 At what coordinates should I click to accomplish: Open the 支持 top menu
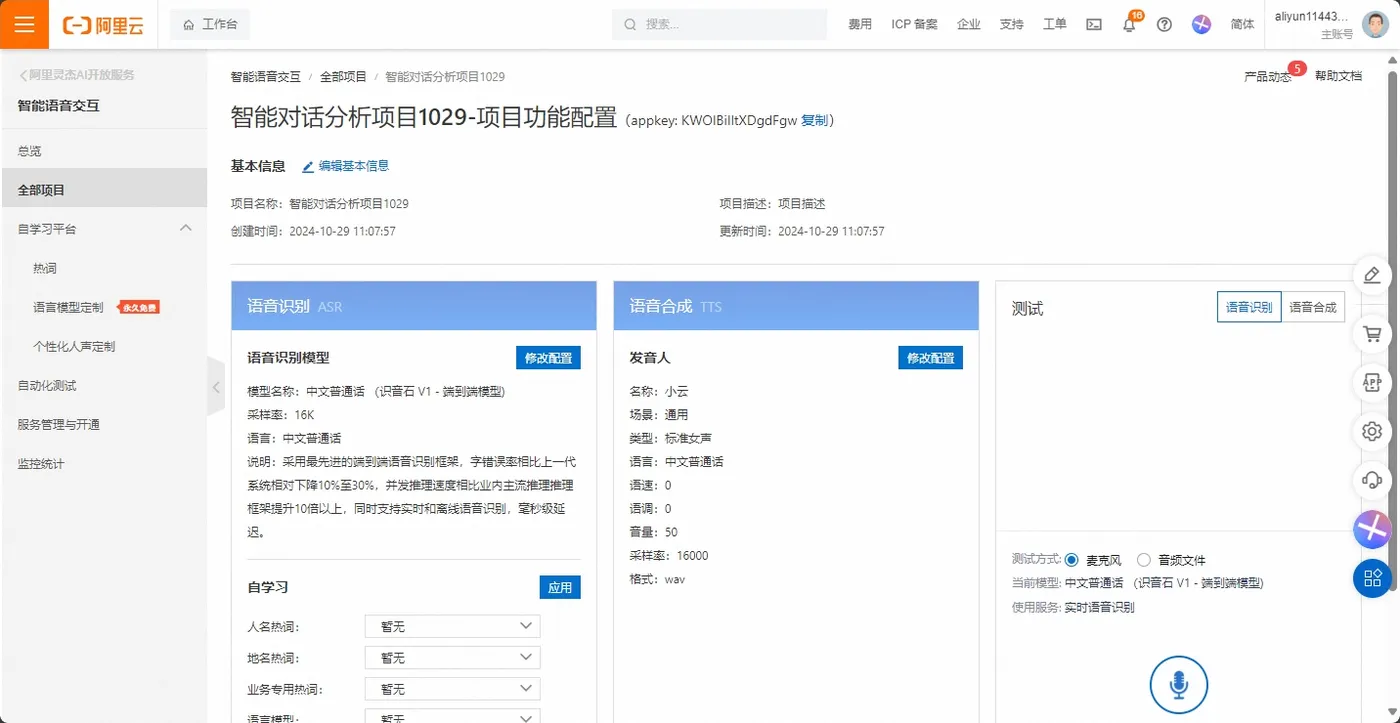(1011, 25)
